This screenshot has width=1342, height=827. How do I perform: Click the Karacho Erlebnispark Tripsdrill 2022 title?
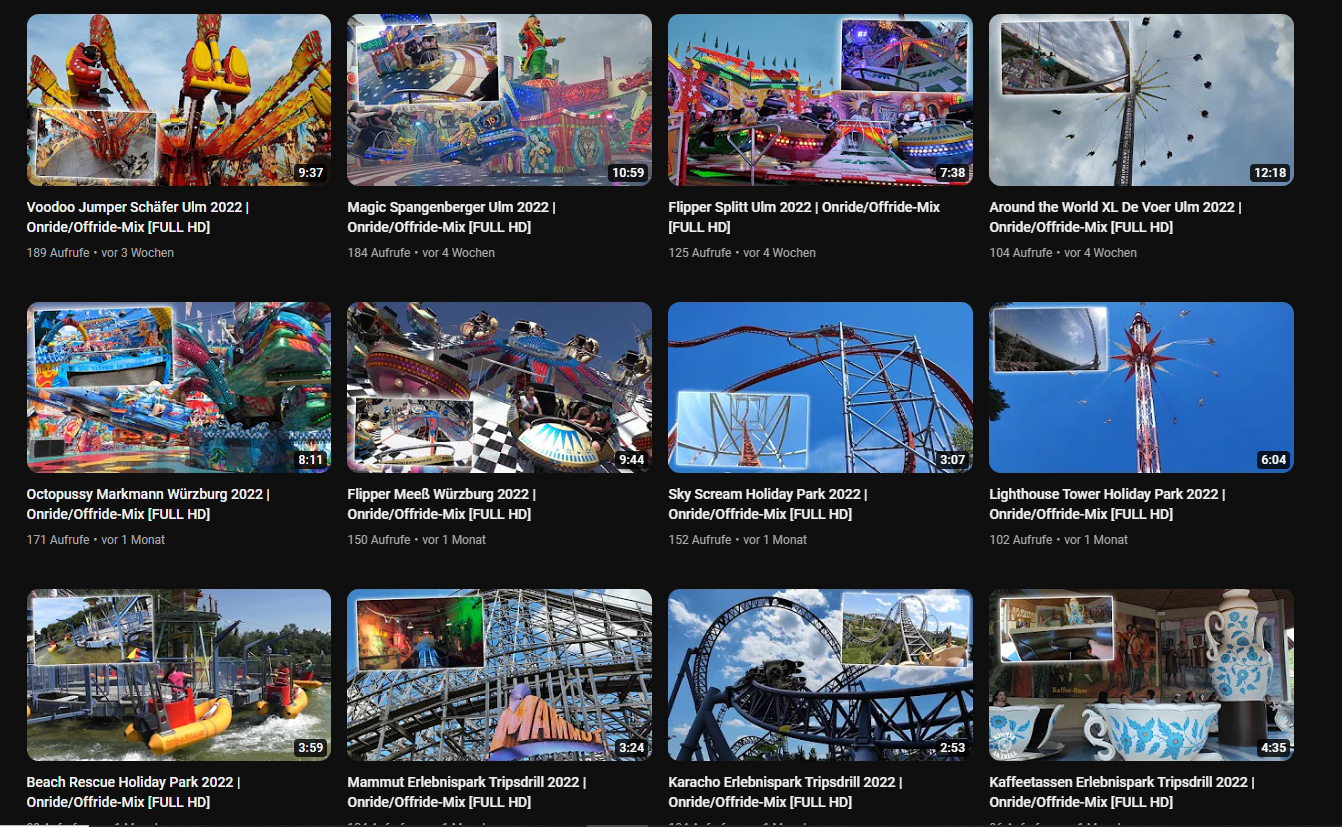(785, 792)
